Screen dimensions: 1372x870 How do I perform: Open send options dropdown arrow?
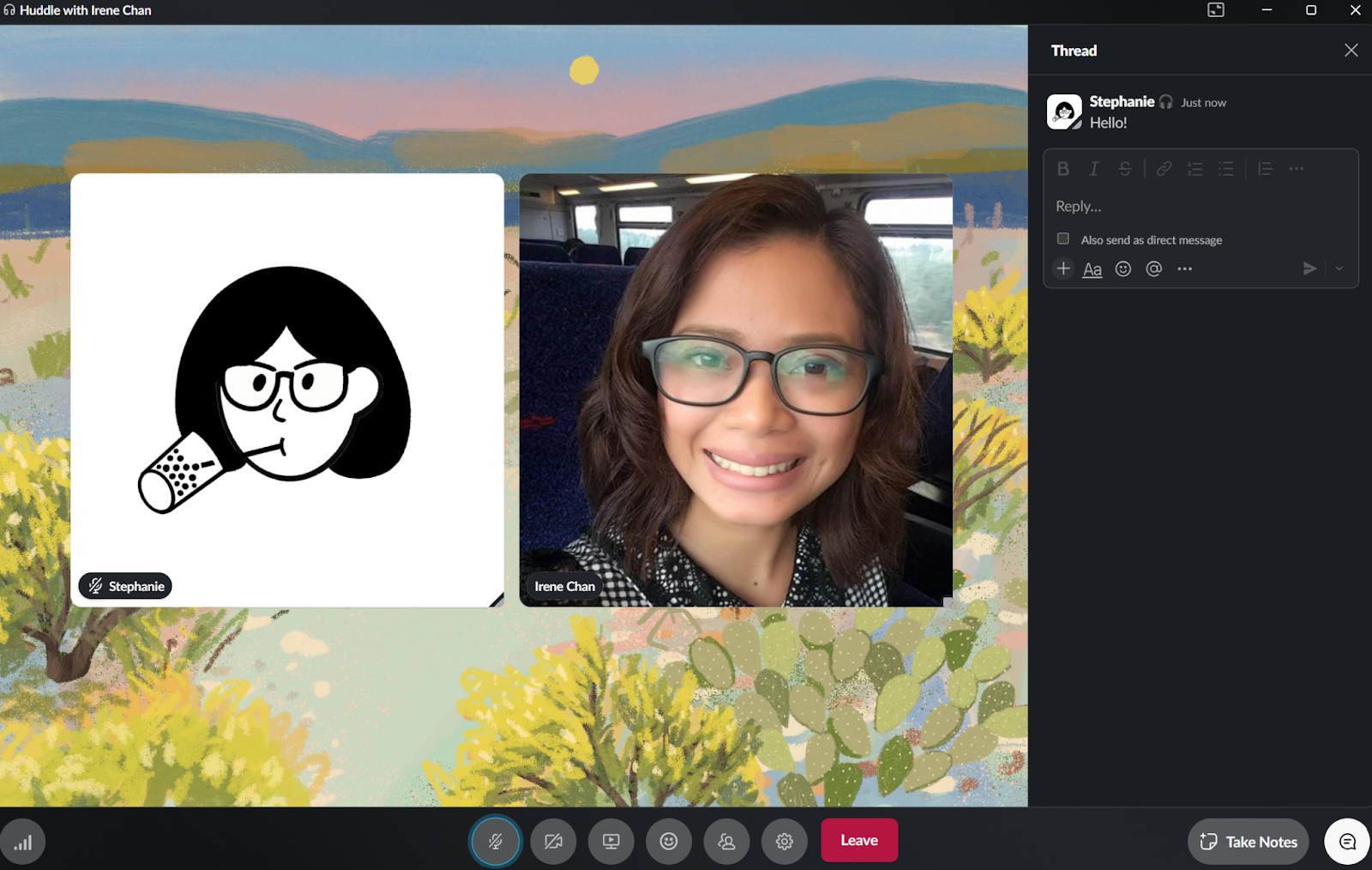click(1339, 269)
